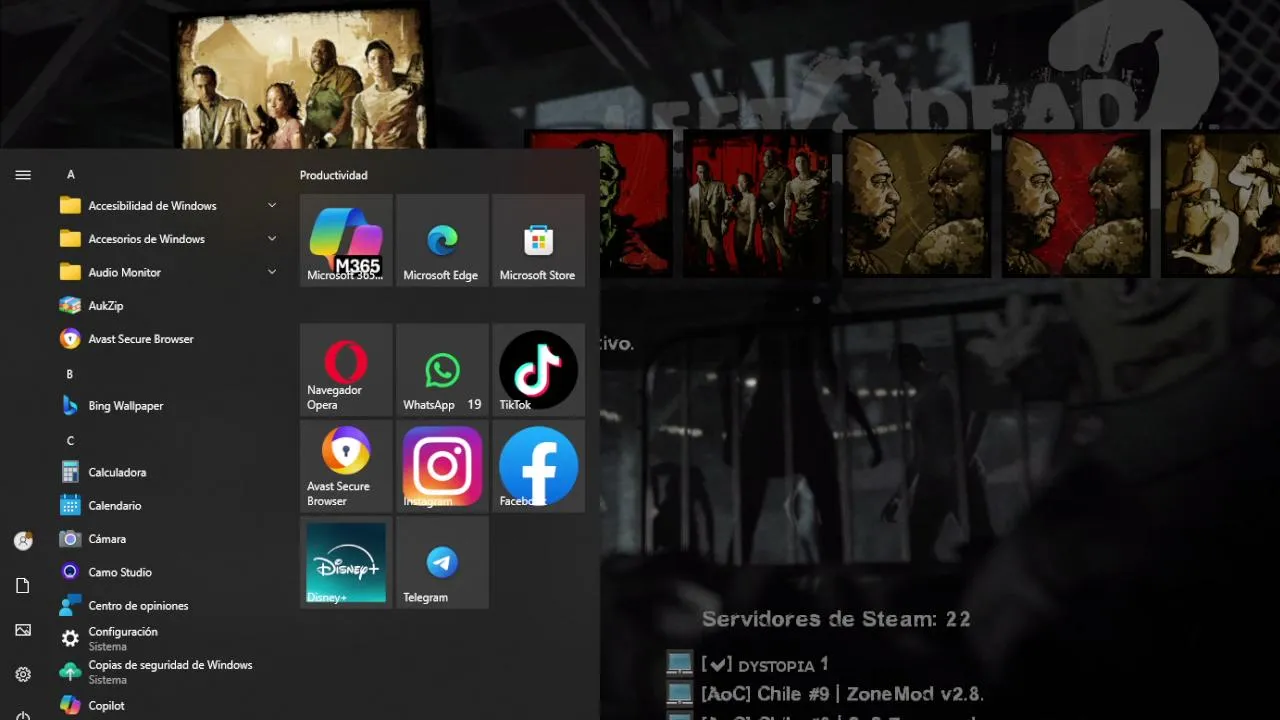Viewport: 1280px width, 720px height.
Task: Open the Accesorios de Windows folder
Action: click(x=170, y=239)
